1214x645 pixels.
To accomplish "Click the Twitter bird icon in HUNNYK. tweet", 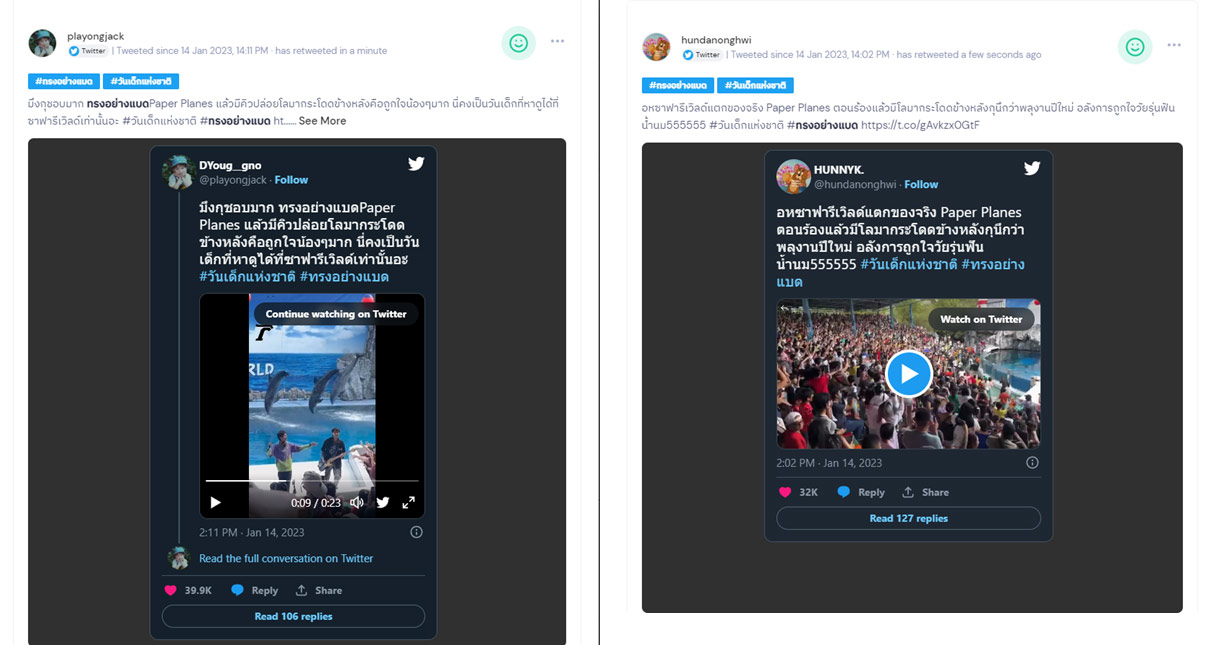I will point(1032,168).
